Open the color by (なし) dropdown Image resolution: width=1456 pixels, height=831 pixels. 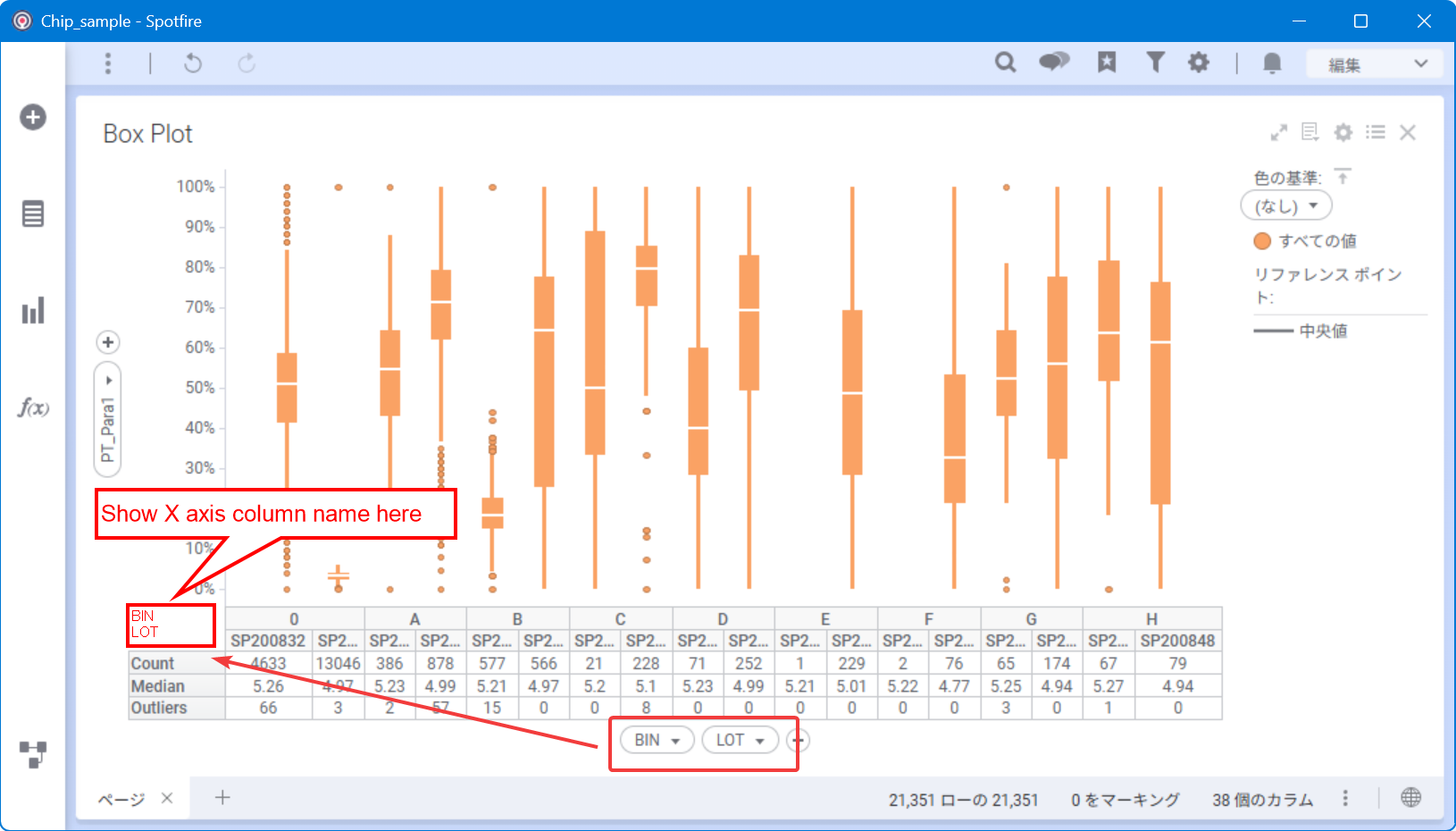(1286, 206)
